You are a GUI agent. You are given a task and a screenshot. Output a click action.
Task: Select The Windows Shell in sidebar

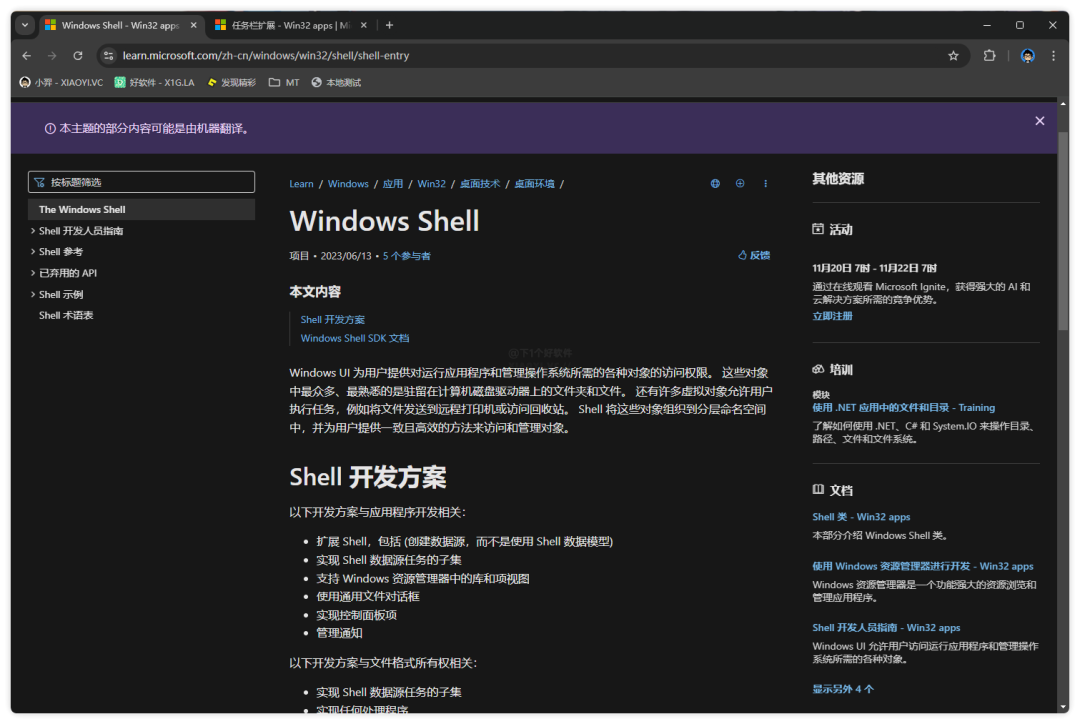click(x=141, y=209)
